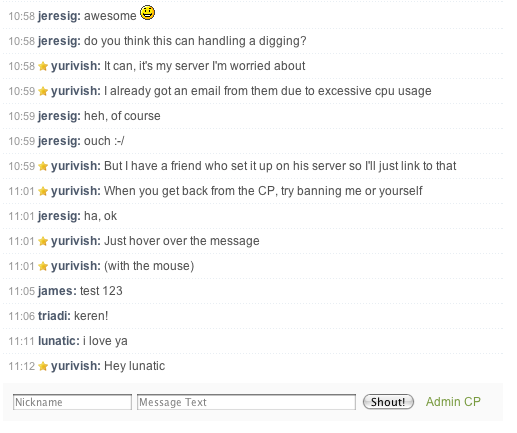Click the yurivish name on the "Hey lunatic" message
Screen dimensions: 517x433
coord(76,366)
